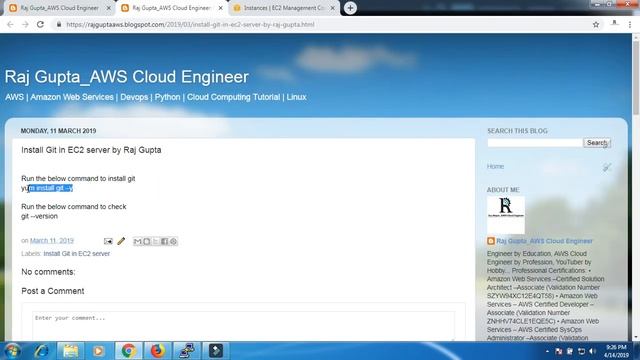Share the post to Pinterest
640x360 pixels.
173,241
